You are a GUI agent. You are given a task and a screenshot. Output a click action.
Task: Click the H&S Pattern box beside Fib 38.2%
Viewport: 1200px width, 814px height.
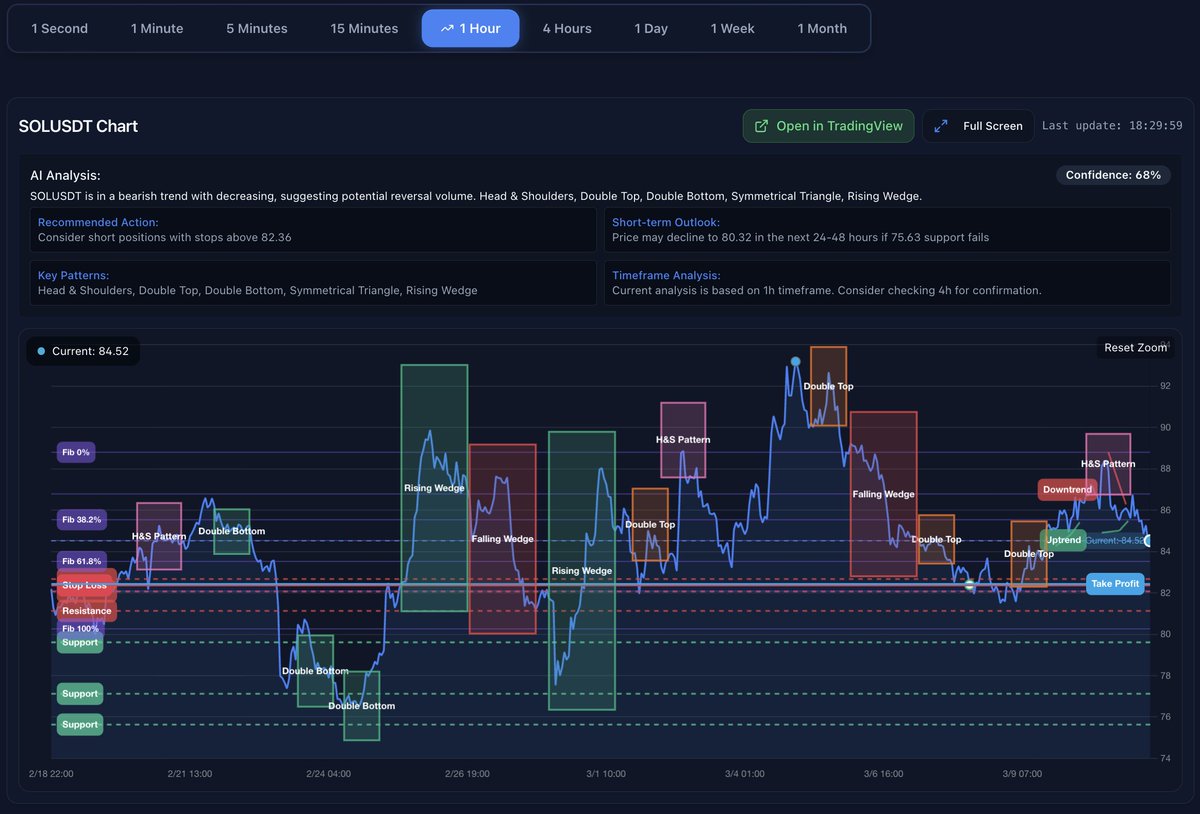[159, 536]
